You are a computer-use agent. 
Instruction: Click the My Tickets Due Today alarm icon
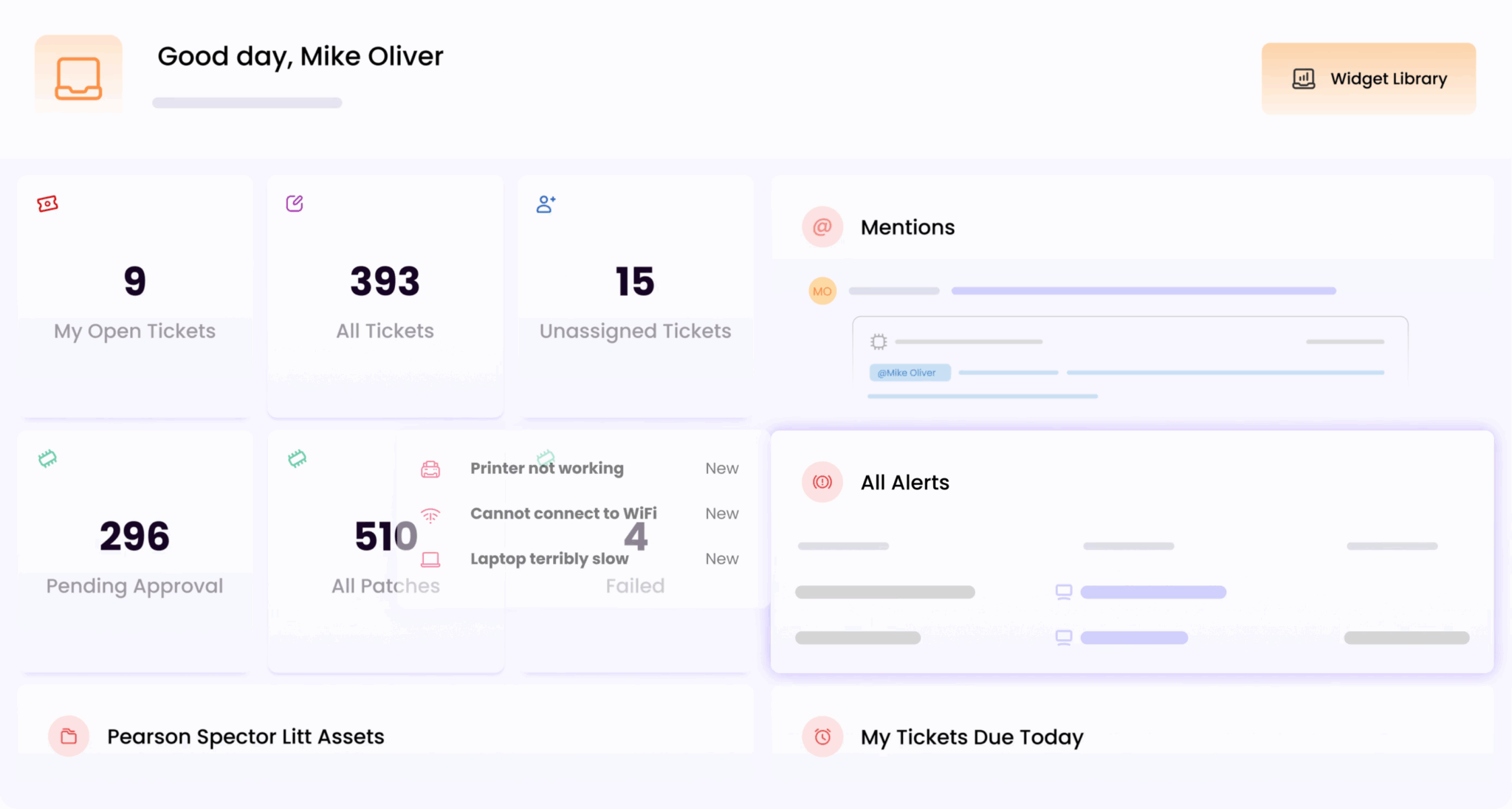pyautogui.click(x=822, y=736)
